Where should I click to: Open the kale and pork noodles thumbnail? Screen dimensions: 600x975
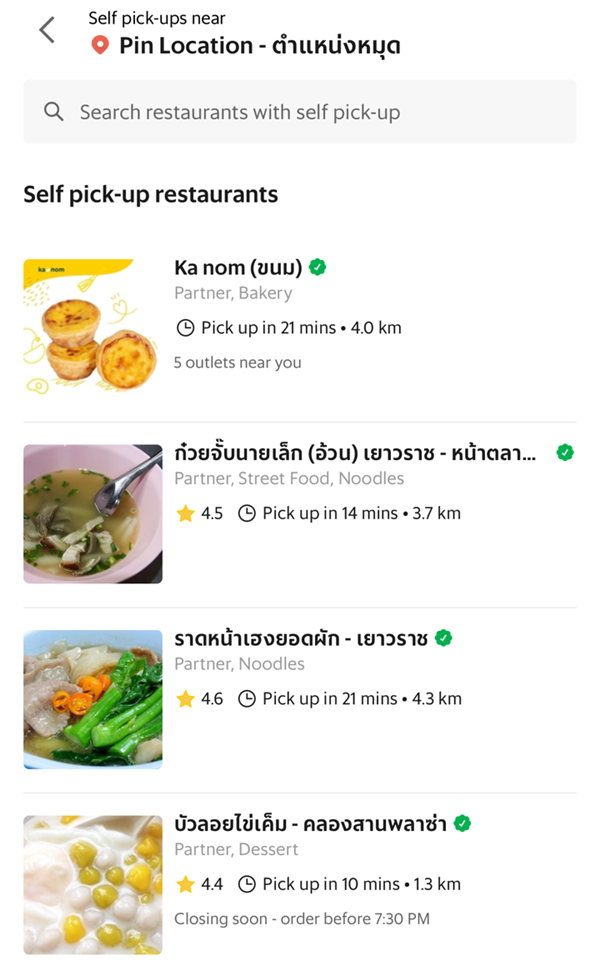(93, 700)
